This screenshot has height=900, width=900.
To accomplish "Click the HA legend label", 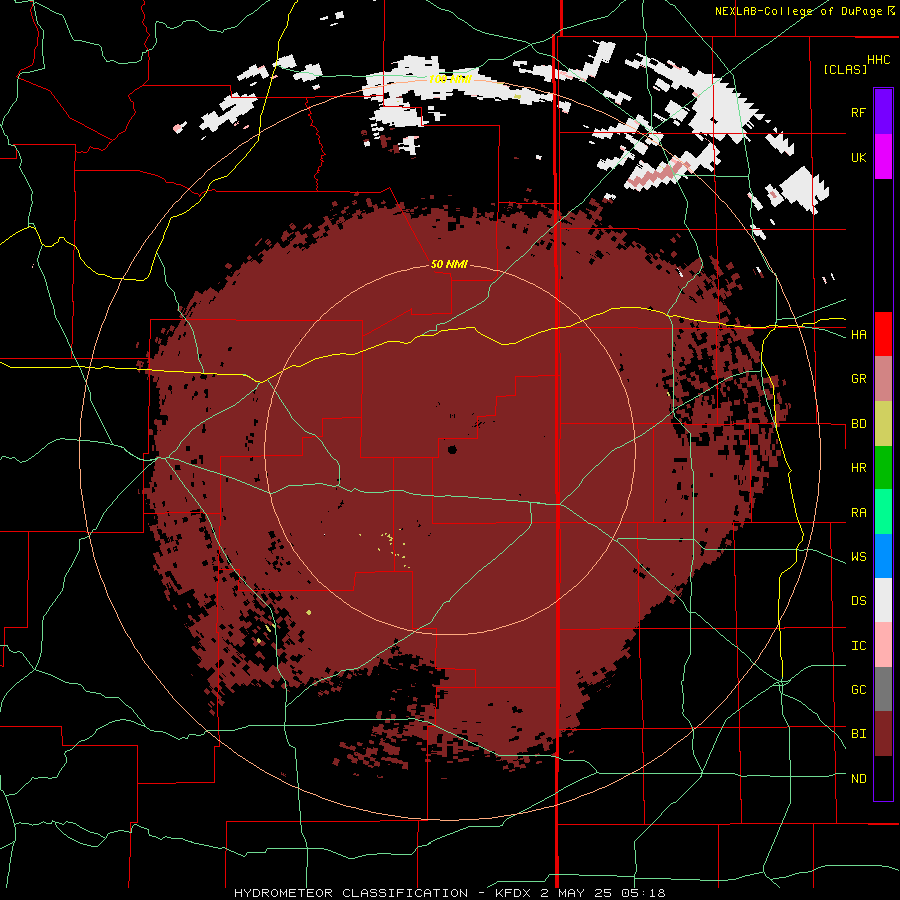I will click(x=858, y=334).
